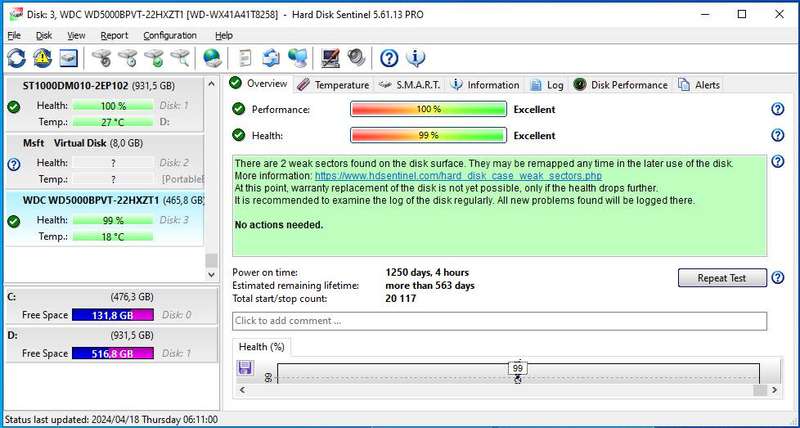Viewport: 800px width, 428px height.
Task: Click the Performance 100 % gradient bar
Action: tap(428, 109)
